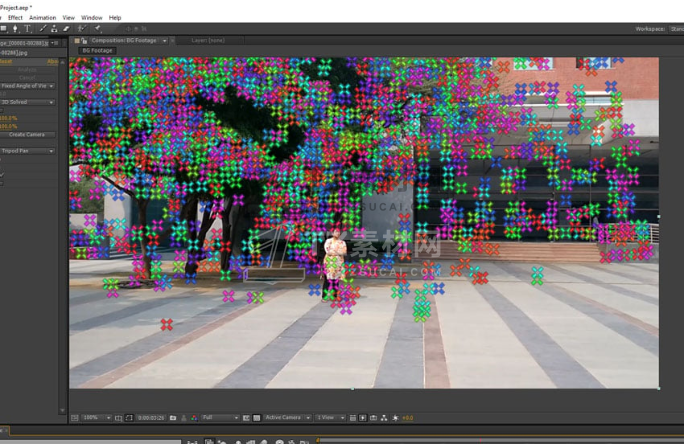Open the Window menu
This screenshot has height=444, width=685.
coord(92,18)
